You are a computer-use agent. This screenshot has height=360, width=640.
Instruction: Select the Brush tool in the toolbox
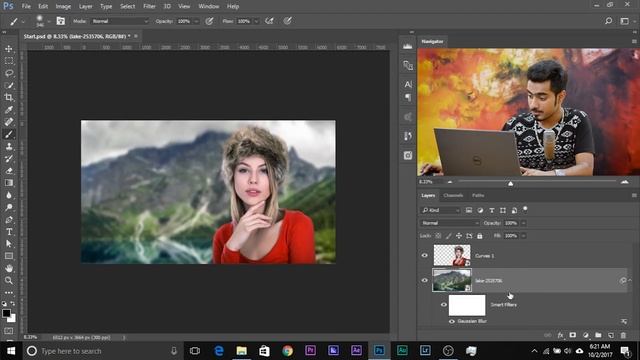9,134
